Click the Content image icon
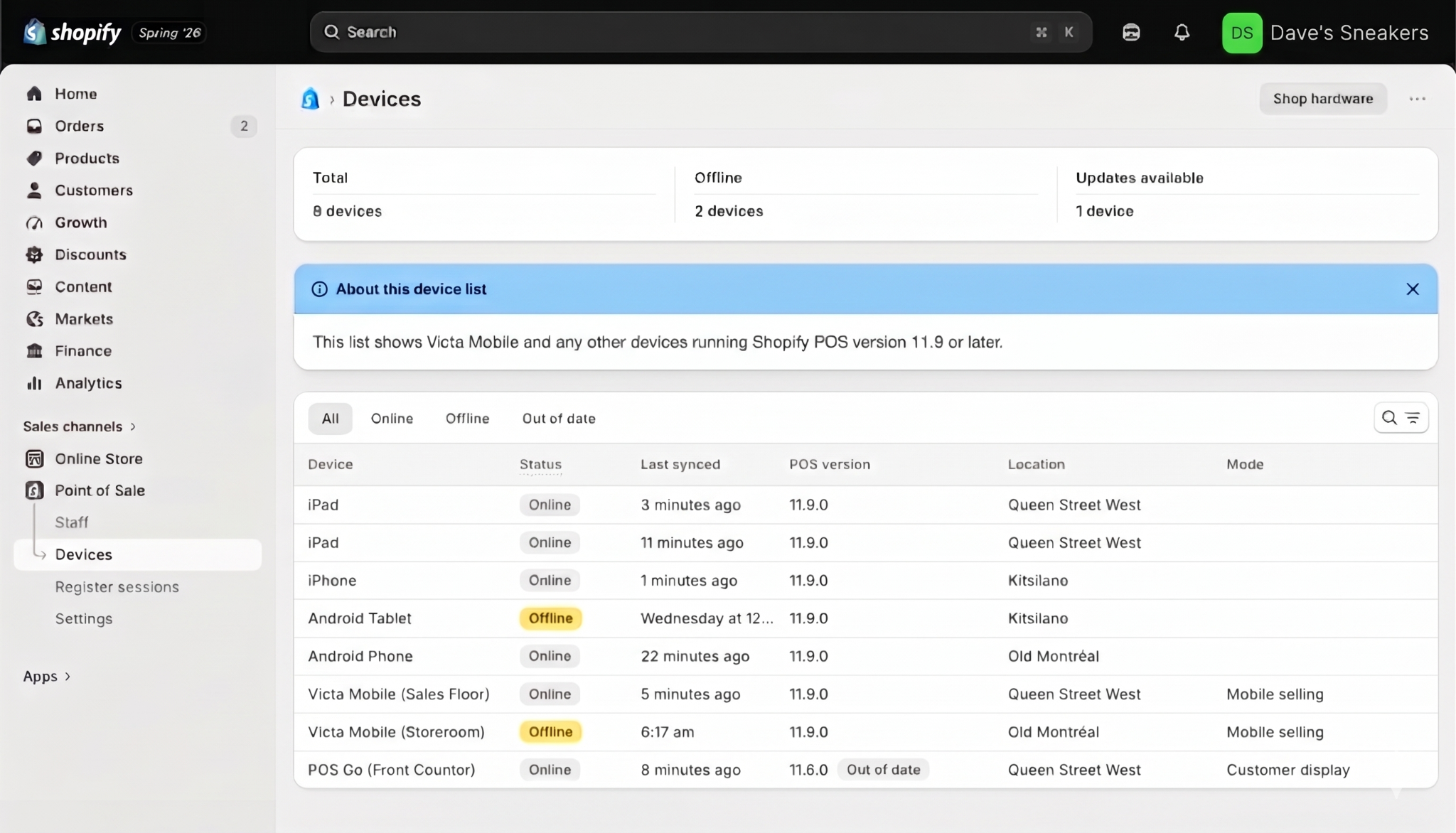The height and width of the screenshot is (833, 1456). point(34,286)
